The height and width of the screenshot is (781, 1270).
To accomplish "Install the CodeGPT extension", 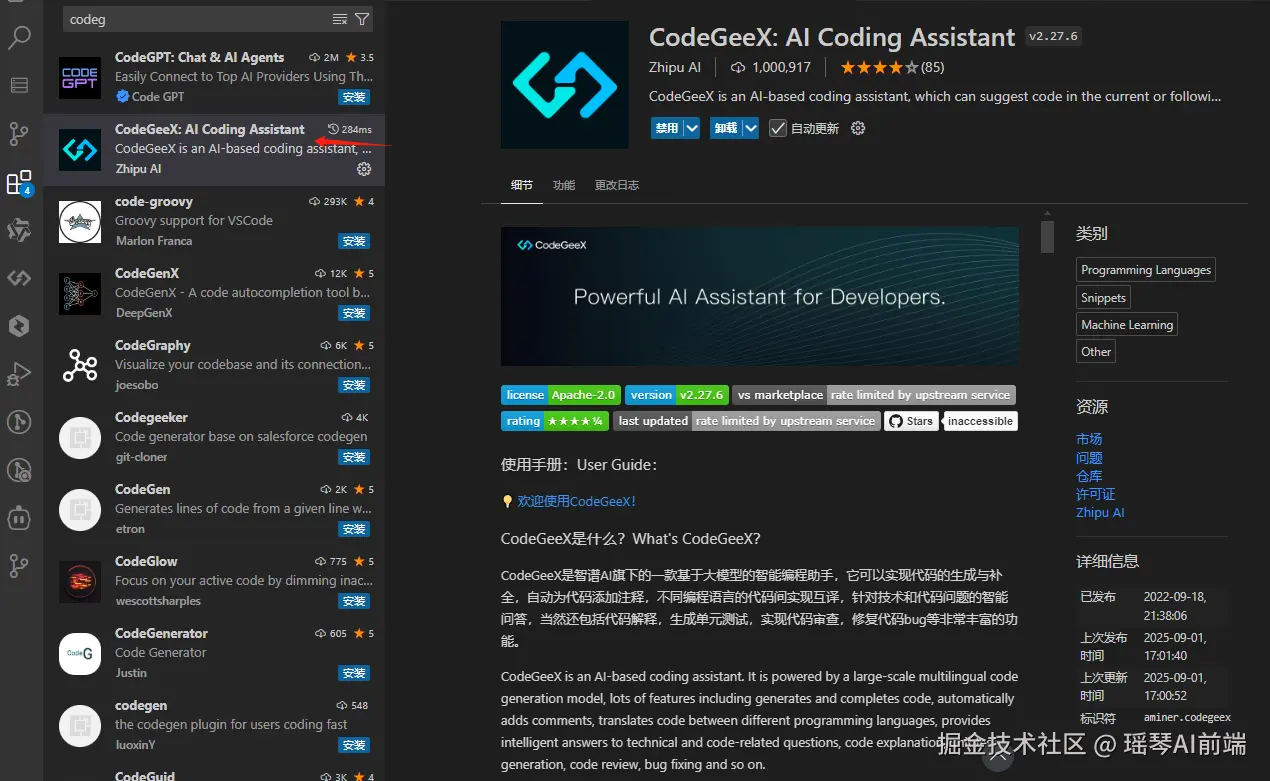I will tap(354, 97).
